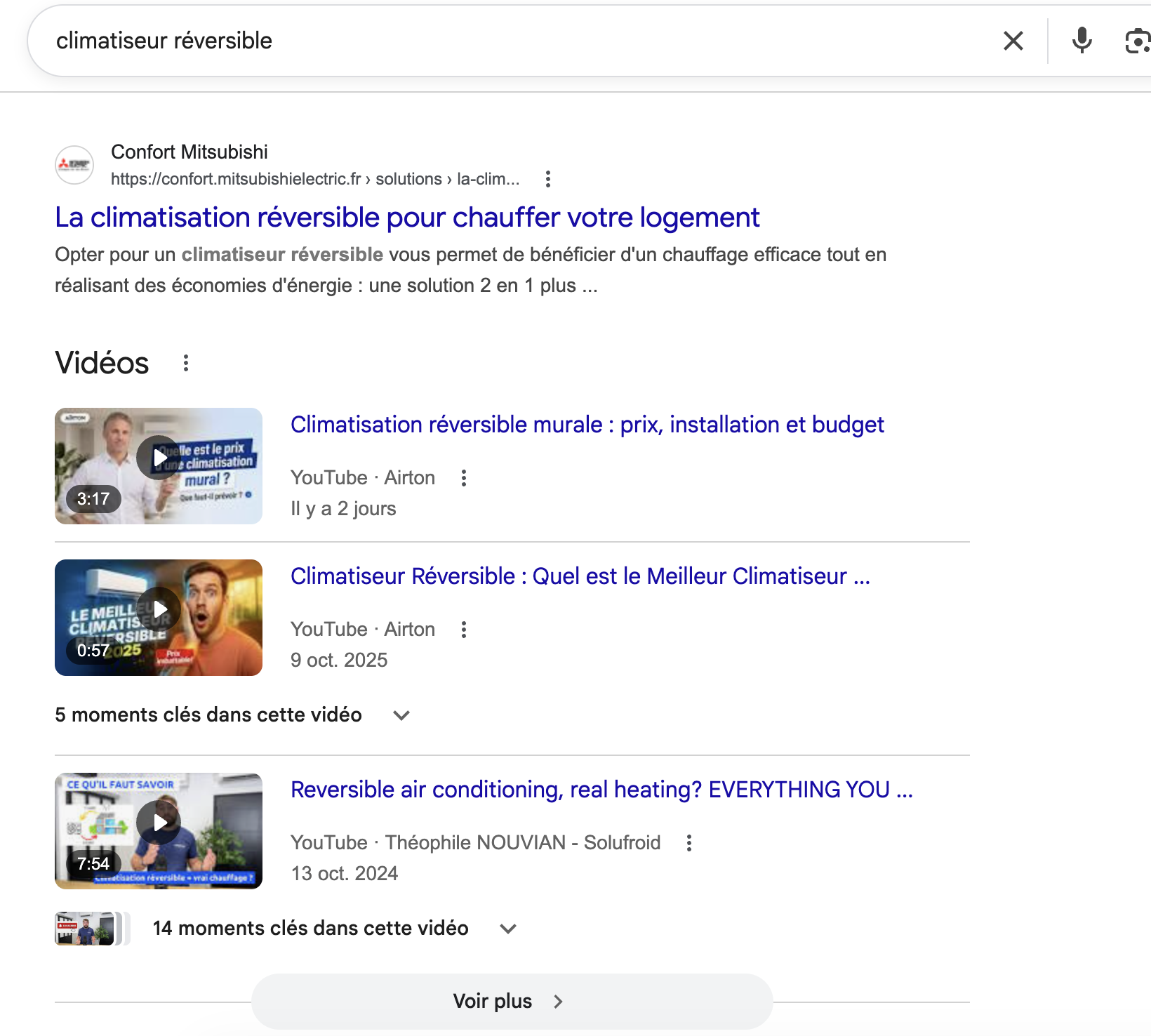Open 'La climatisation réversible pour chauffer votre logement'
1151x1036 pixels.
[x=407, y=218]
